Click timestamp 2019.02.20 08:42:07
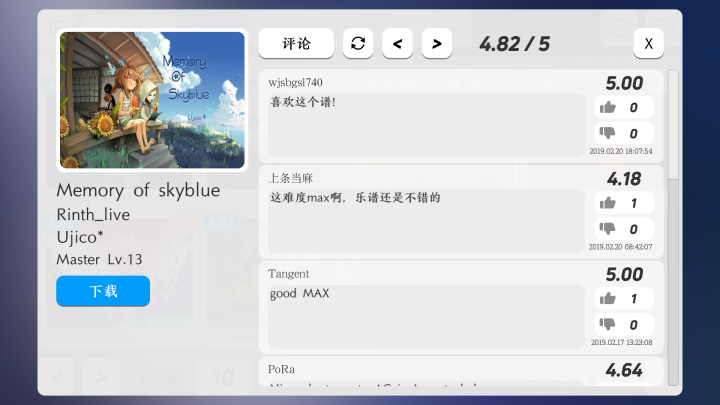This screenshot has height=405, width=720. point(620,247)
